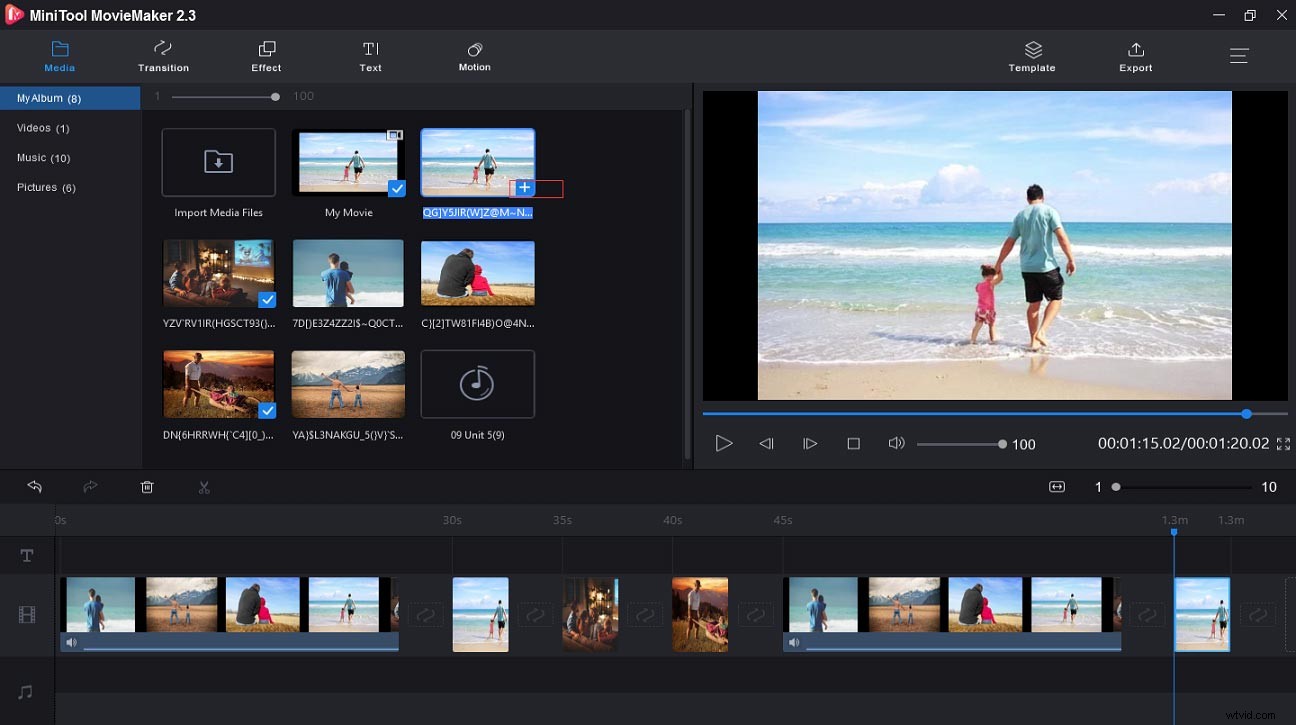The width and height of the screenshot is (1296, 725).
Task: Switch to the Transition tab
Action: pos(163,56)
